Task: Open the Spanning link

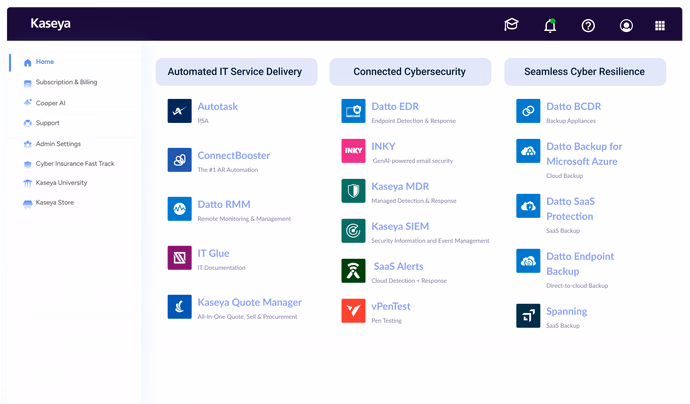Action: (566, 312)
